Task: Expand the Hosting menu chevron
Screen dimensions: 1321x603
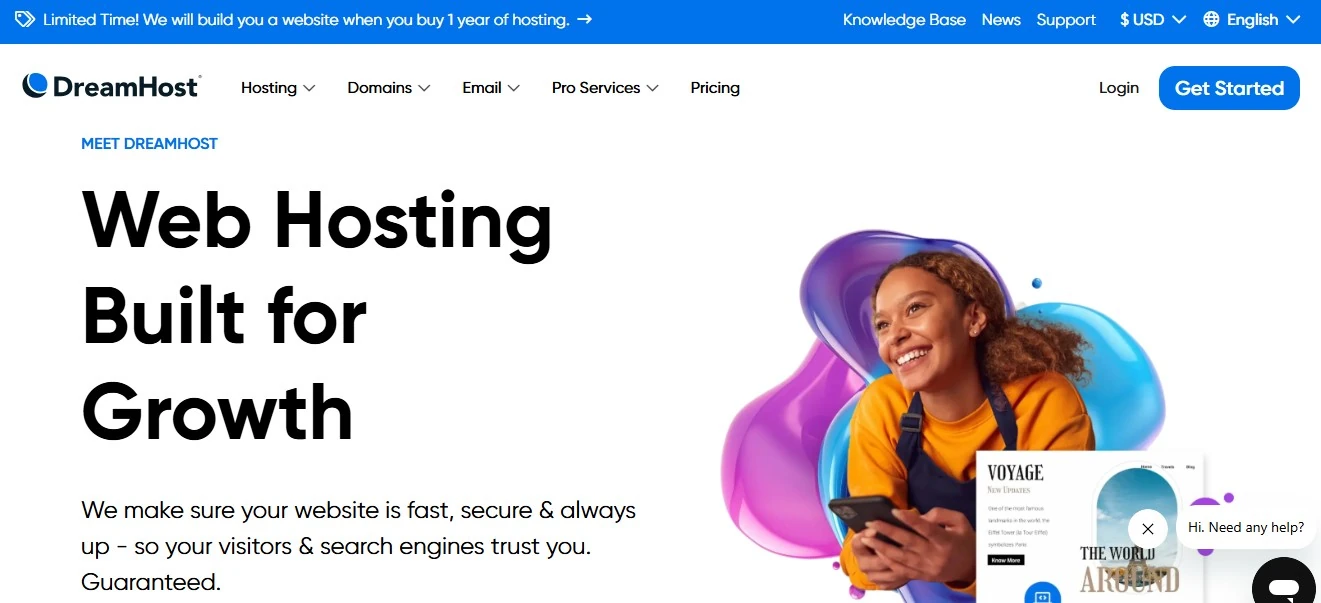Action: (x=309, y=88)
